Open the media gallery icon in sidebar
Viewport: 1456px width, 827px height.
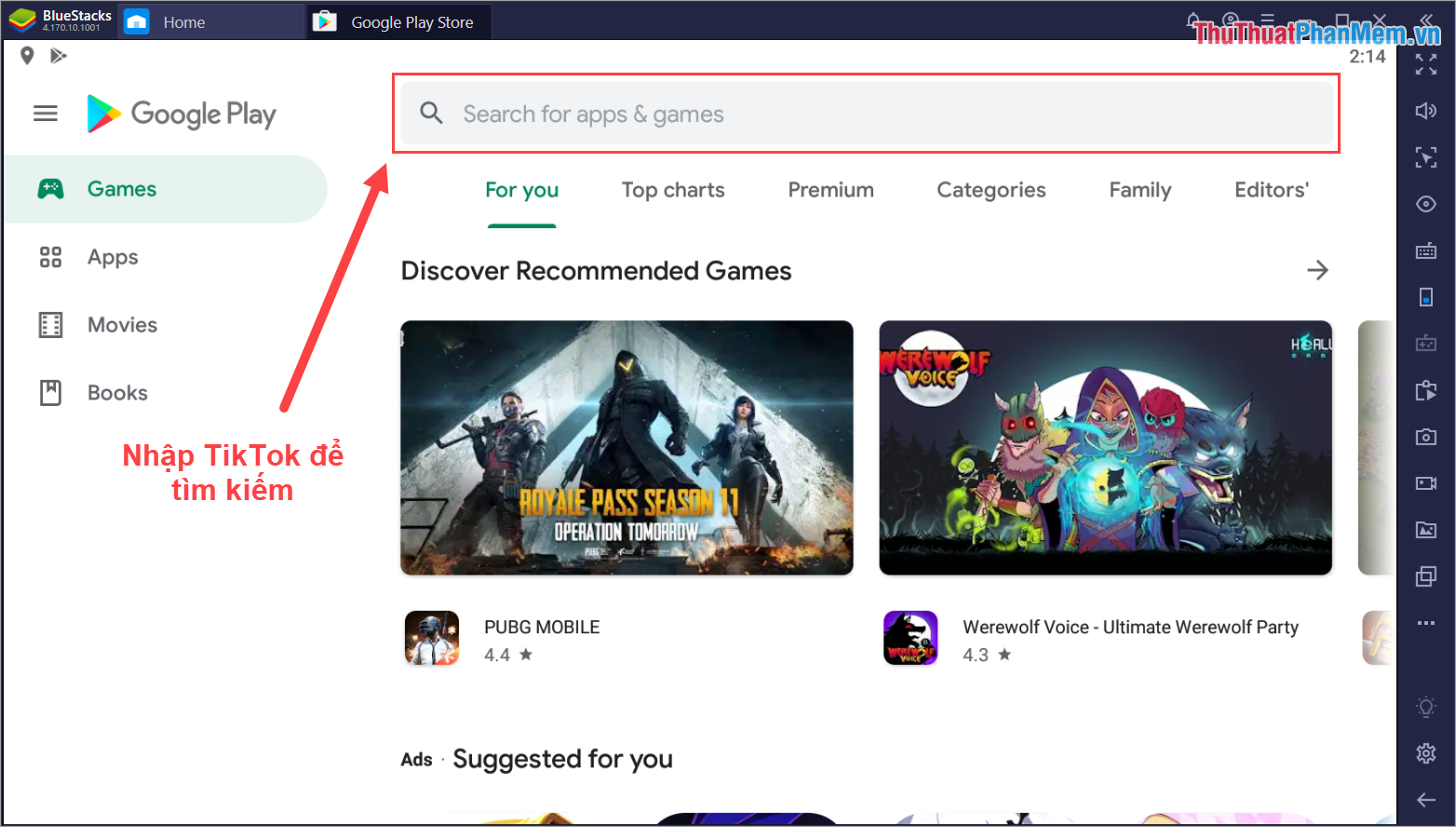[1426, 530]
